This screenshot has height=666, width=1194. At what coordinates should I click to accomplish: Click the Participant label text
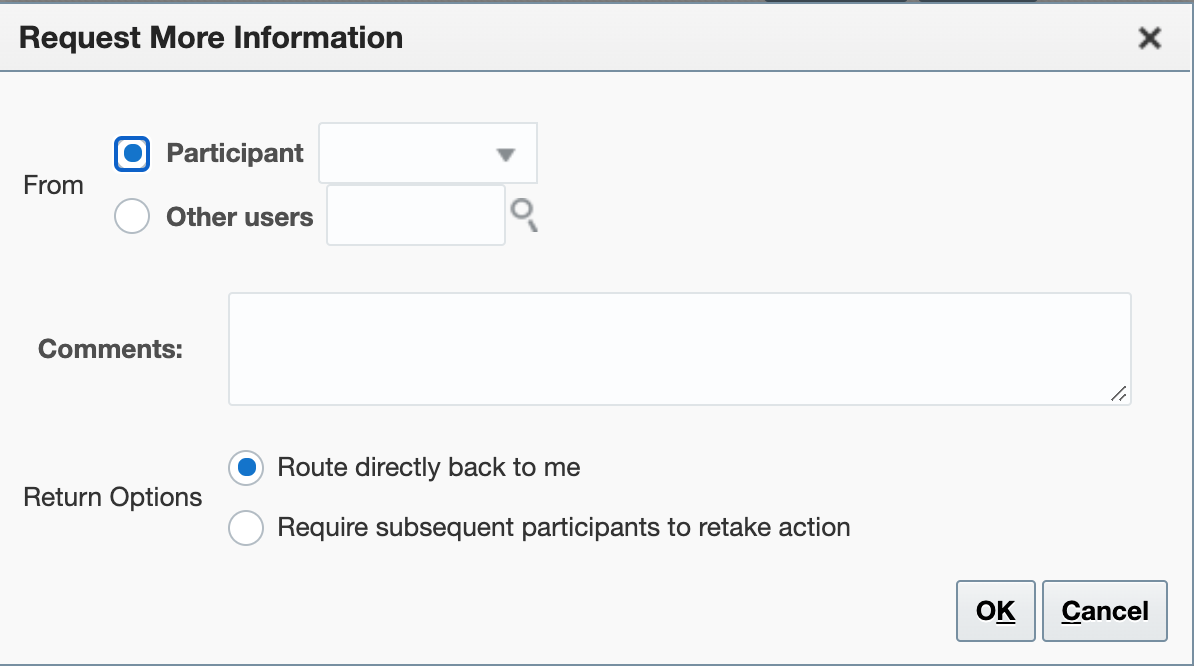coord(235,153)
